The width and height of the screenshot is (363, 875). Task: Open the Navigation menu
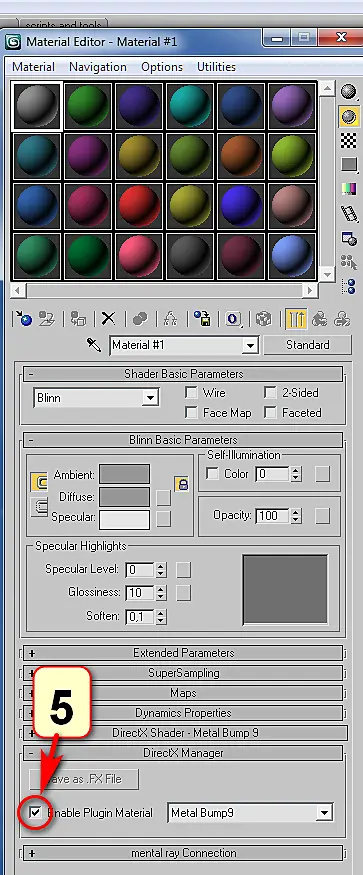98,66
